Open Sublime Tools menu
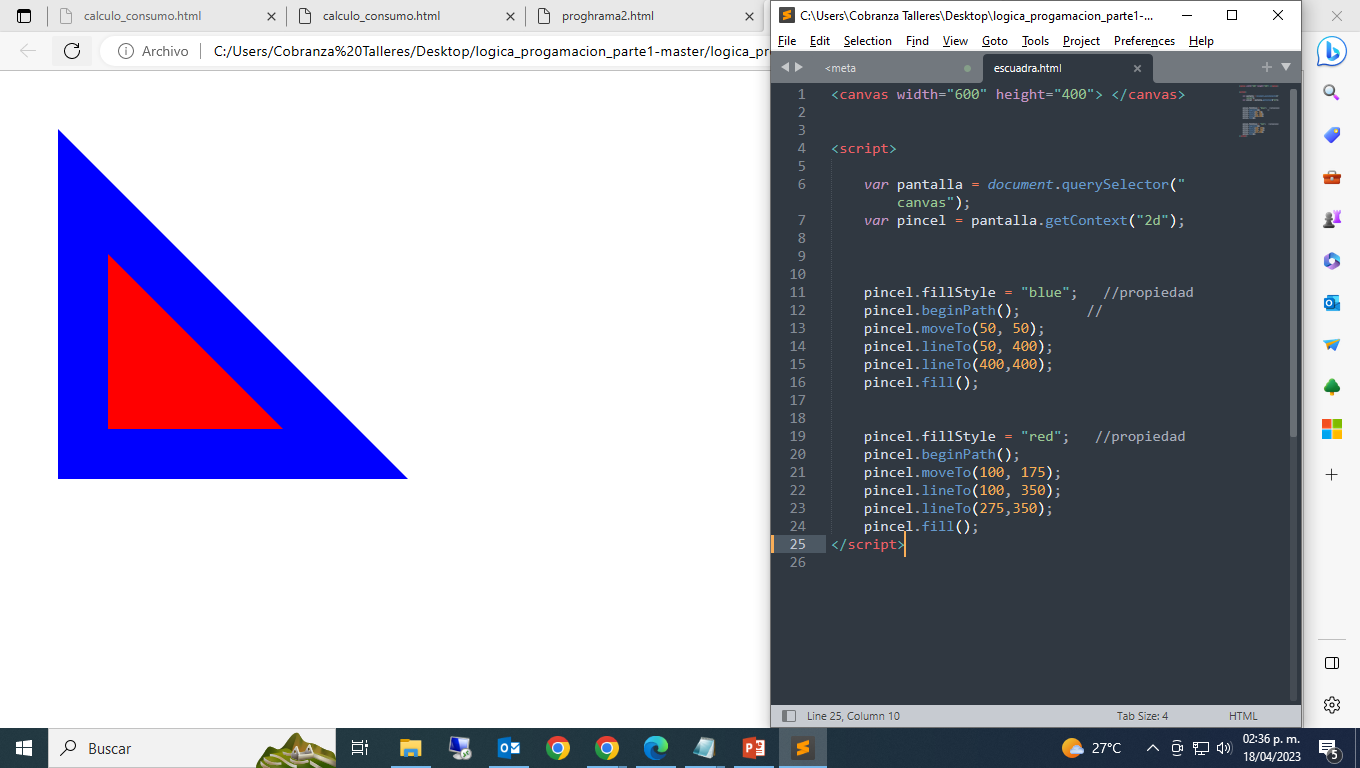 1036,41
